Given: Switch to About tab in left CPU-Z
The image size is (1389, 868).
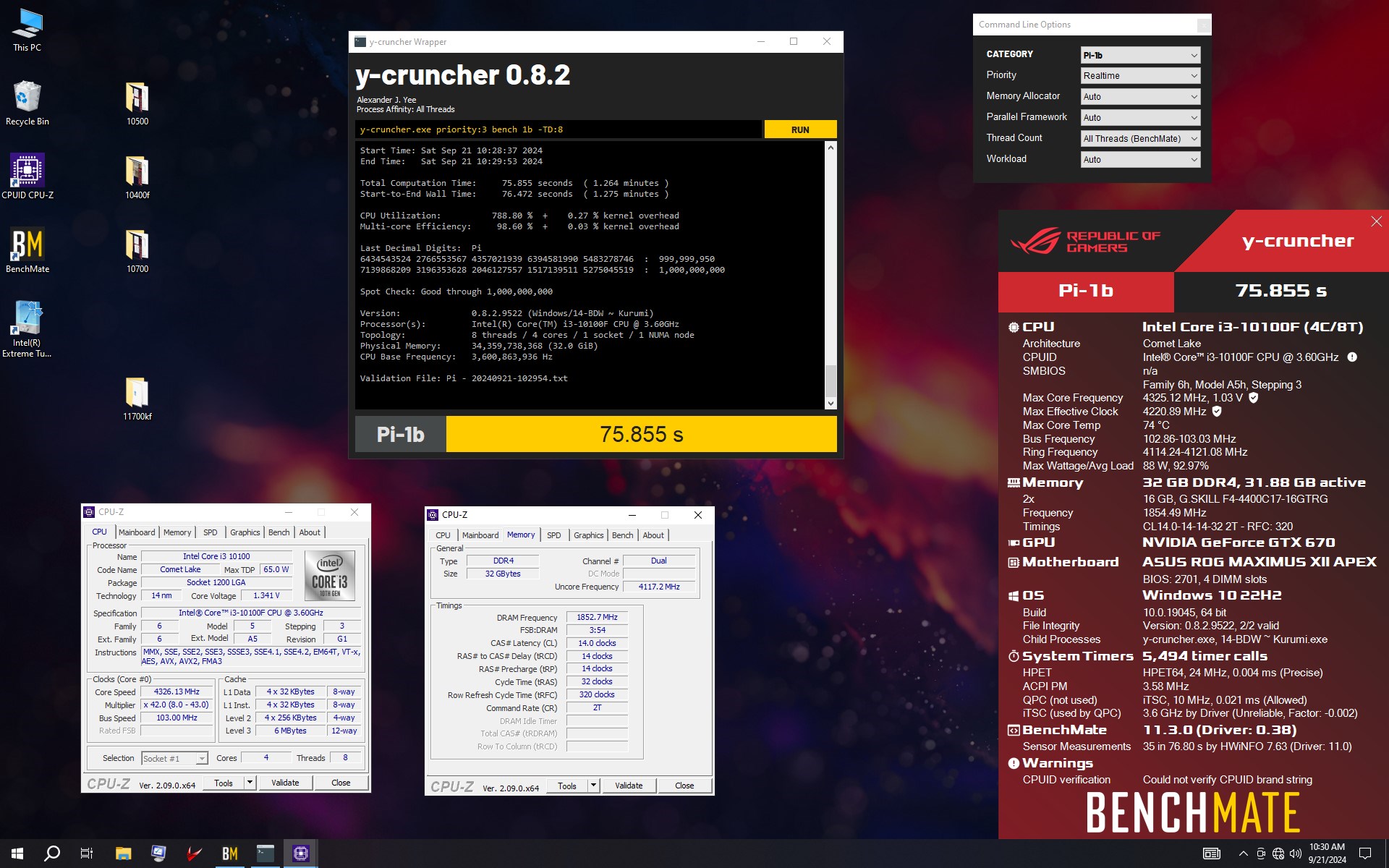Looking at the screenshot, I should click(310, 532).
